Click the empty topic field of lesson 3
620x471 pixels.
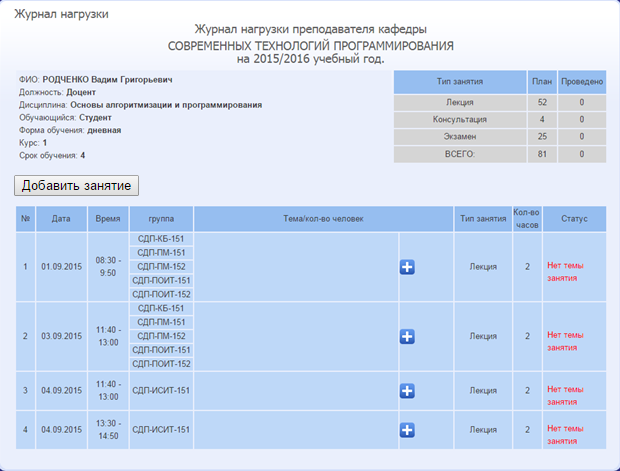pyautogui.click(x=296, y=391)
